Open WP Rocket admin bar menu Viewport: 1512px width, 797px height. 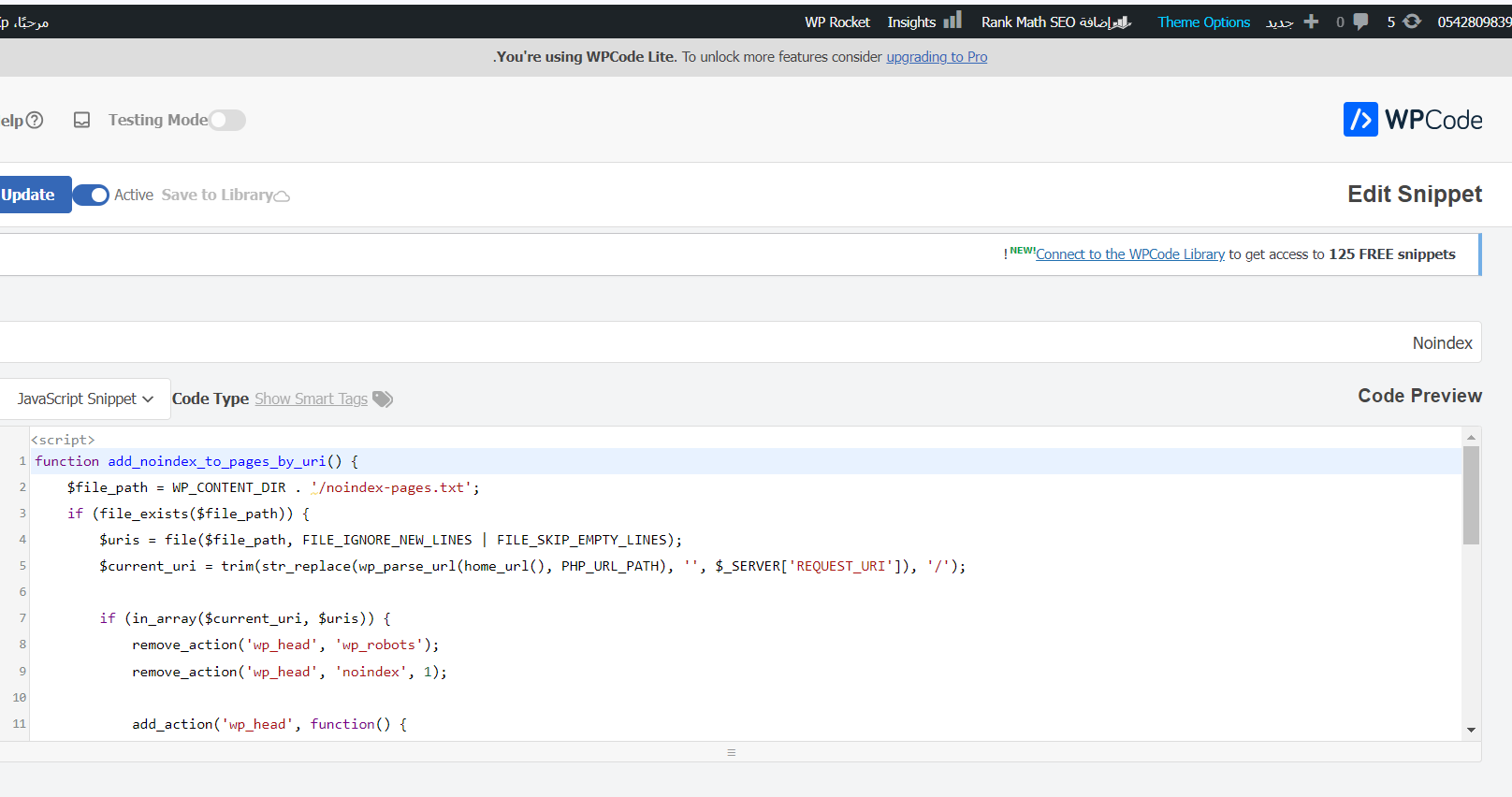click(836, 22)
